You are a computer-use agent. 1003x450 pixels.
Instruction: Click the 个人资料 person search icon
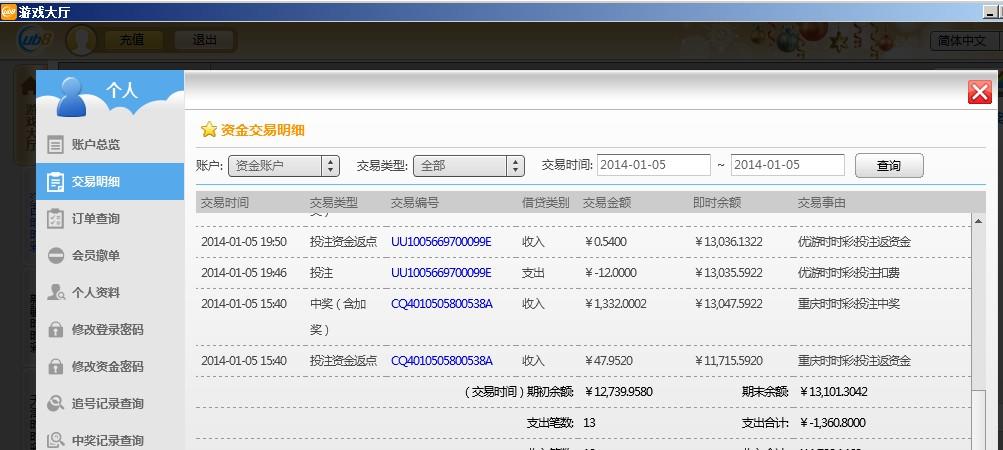56,293
